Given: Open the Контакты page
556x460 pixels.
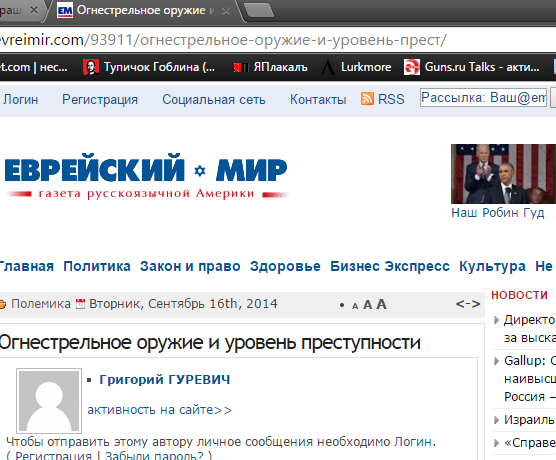Looking at the screenshot, I should 318,100.
